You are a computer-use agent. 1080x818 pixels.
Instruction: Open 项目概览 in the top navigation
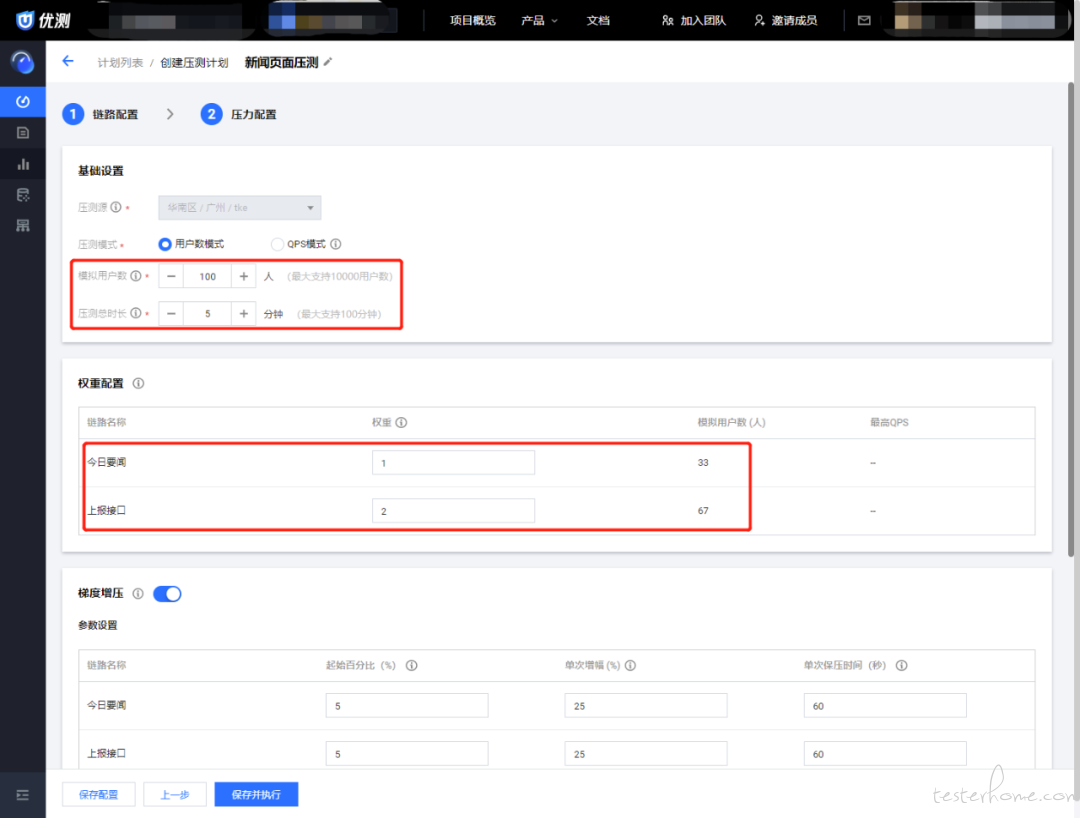472,20
